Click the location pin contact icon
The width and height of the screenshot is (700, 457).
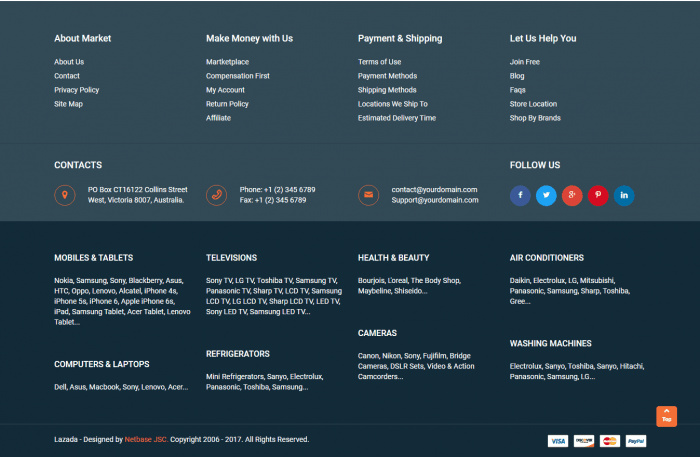click(x=65, y=195)
